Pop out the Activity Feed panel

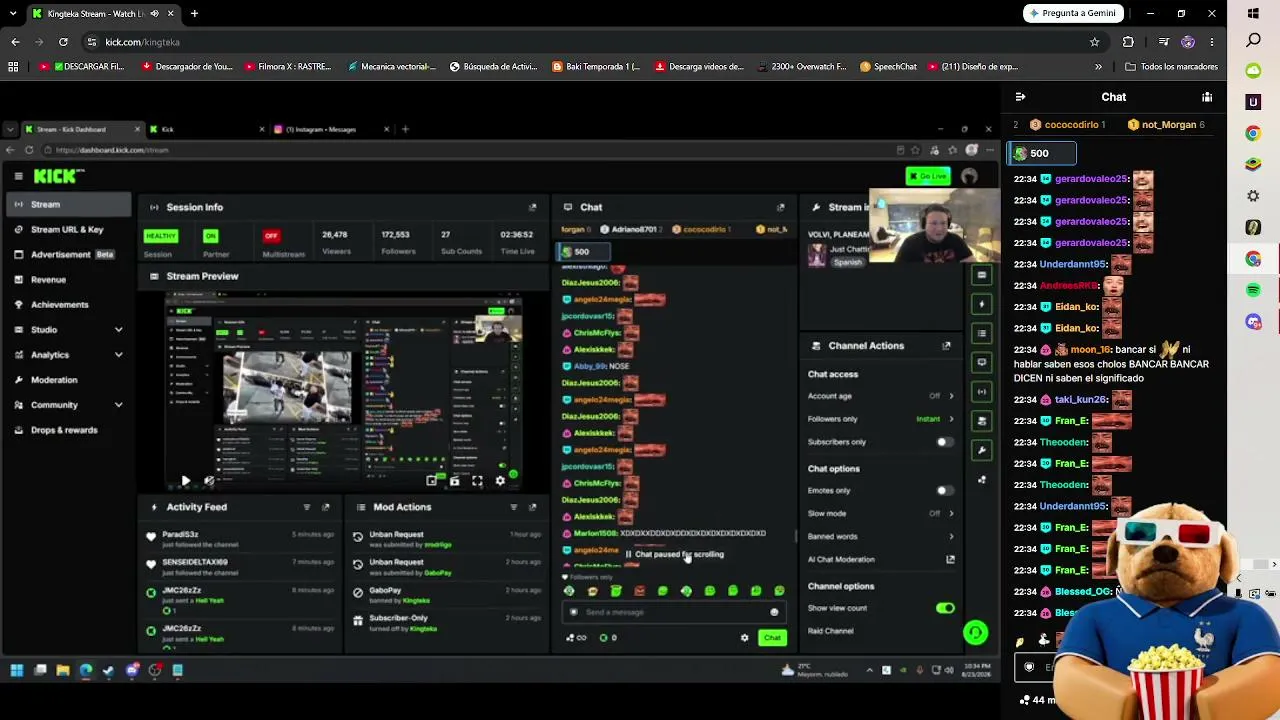coord(326,507)
